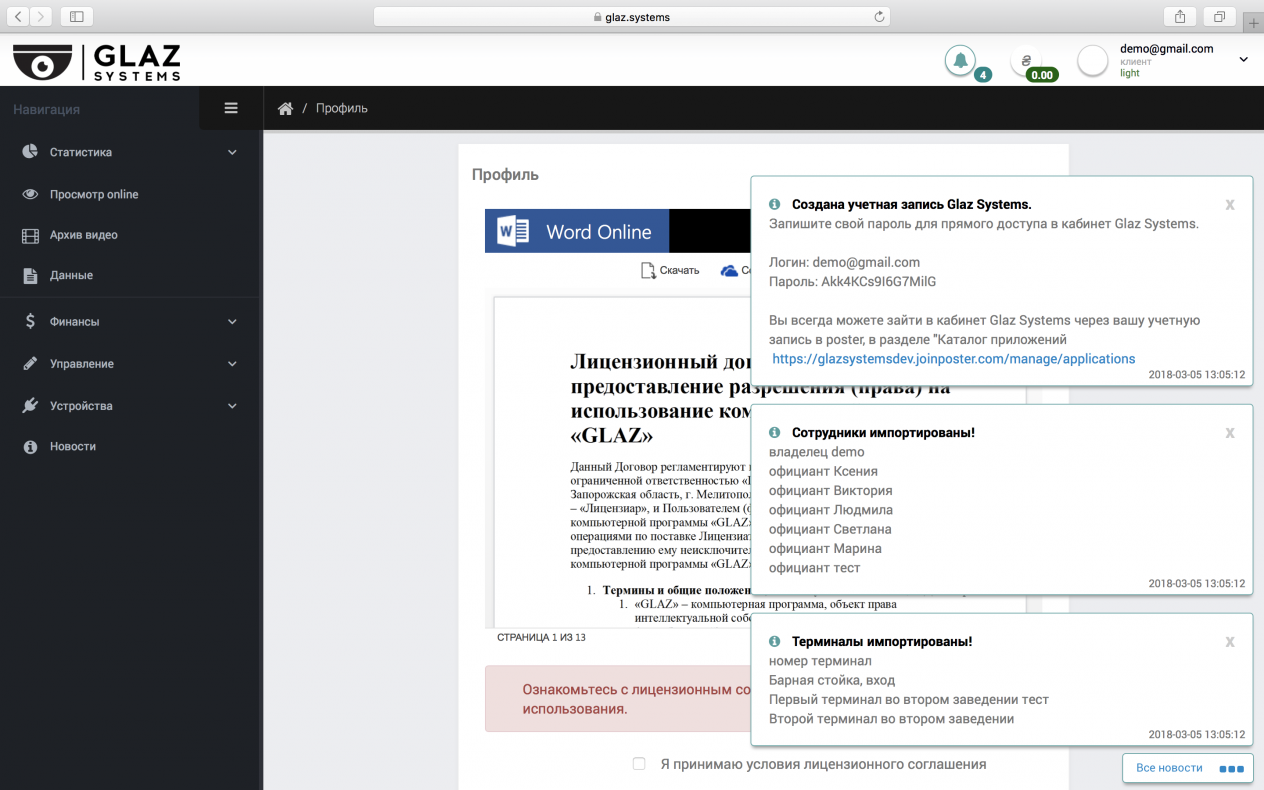Image resolution: width=1264 pixels, height=790 pixels.
Task: Close the Терминалы импортированы notification
Action: (x=1230, y=642)
